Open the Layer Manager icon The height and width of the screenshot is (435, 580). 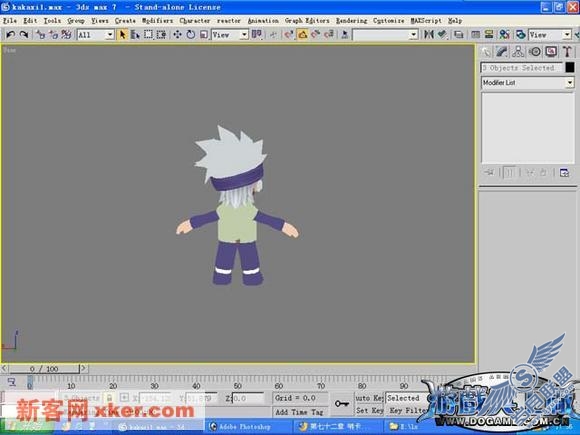point(459,34)
